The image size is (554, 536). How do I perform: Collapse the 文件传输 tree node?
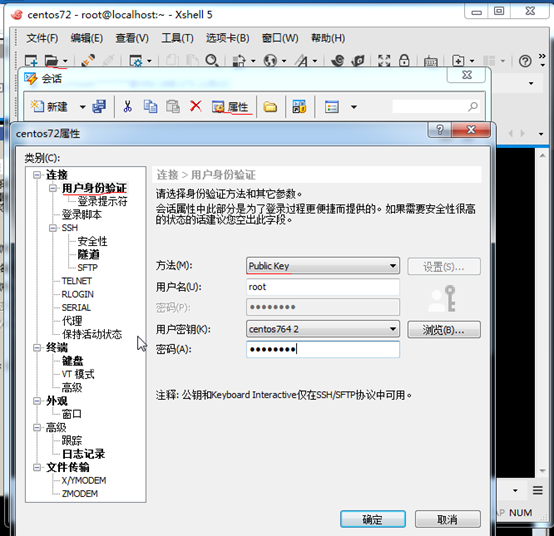coord(37,467)
